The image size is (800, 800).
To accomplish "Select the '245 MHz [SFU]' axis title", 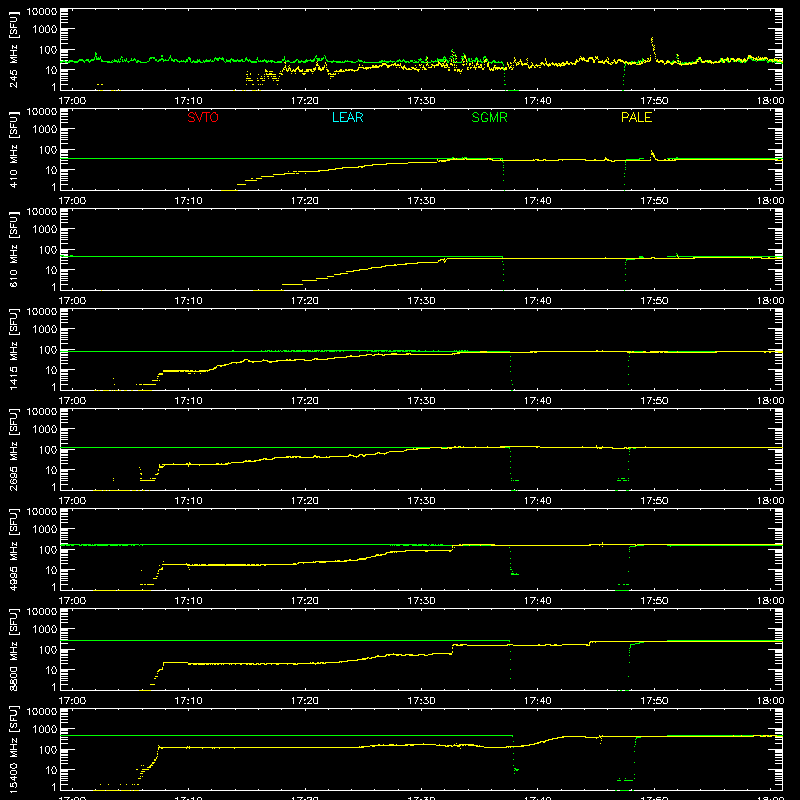I will pos(13,49).
